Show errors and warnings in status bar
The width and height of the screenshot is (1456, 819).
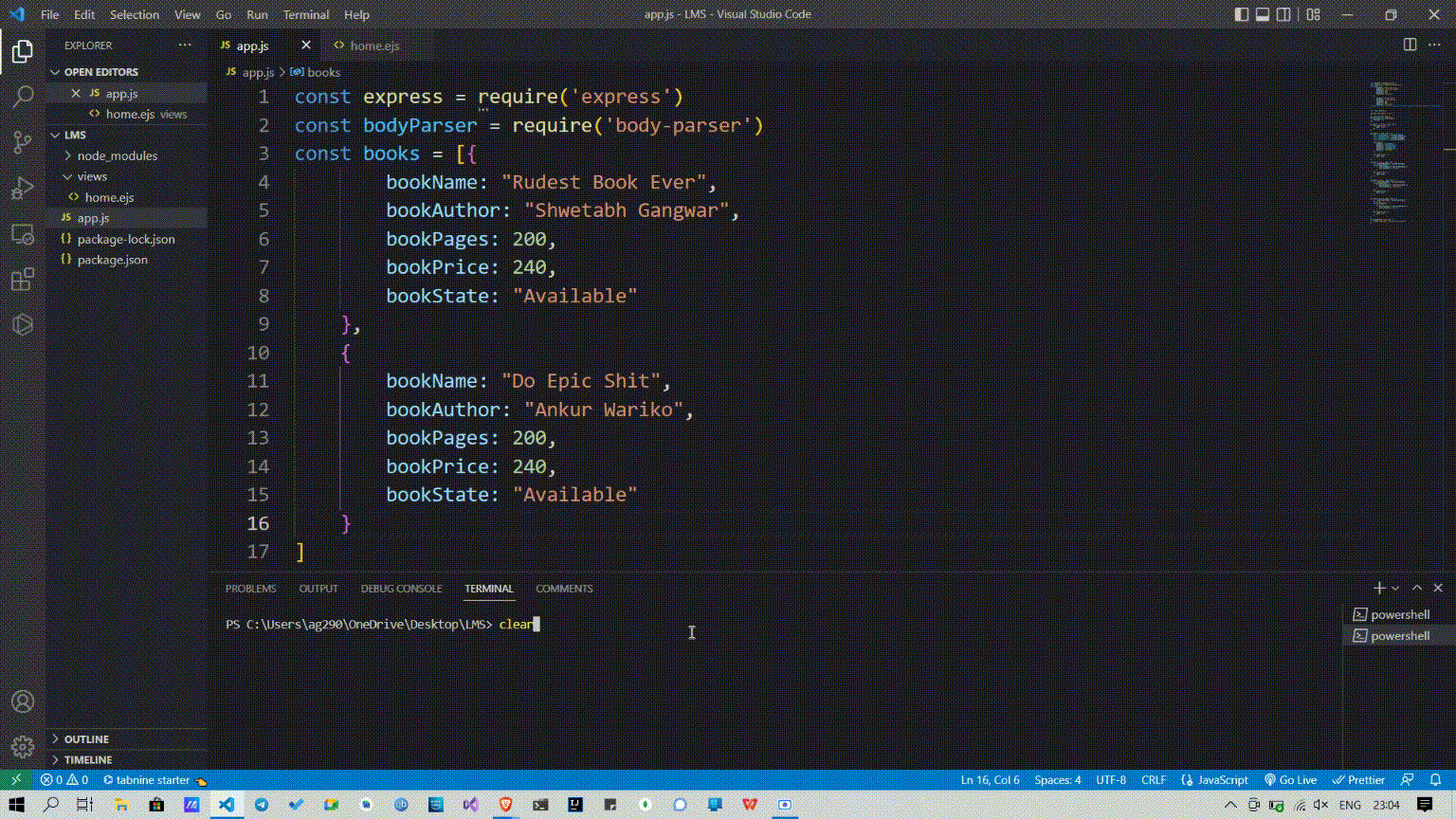point(64,780)
